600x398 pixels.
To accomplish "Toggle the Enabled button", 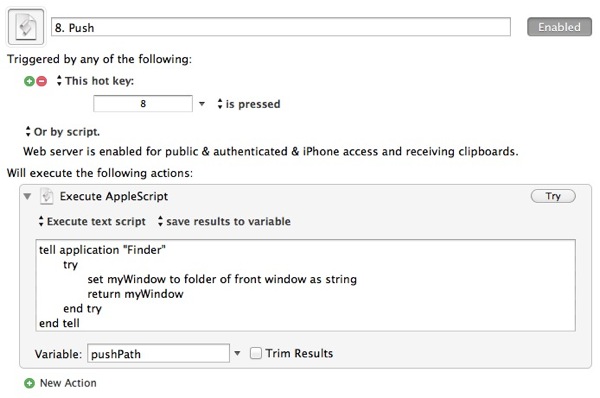I will tap(559, 27).
